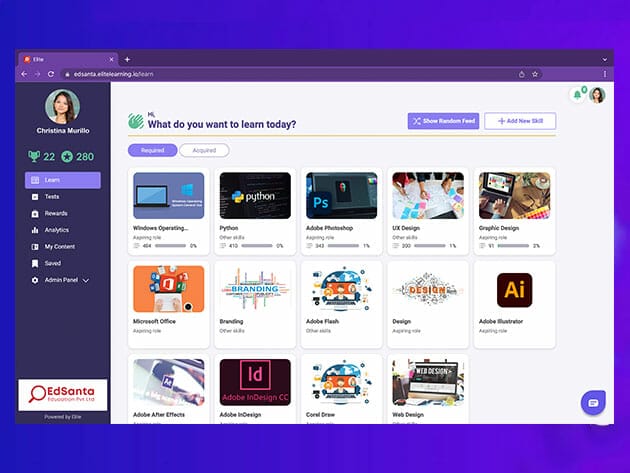Go to Analytics in the sidebar
Viewport: 630px width, 473px height.
(57, 230)
